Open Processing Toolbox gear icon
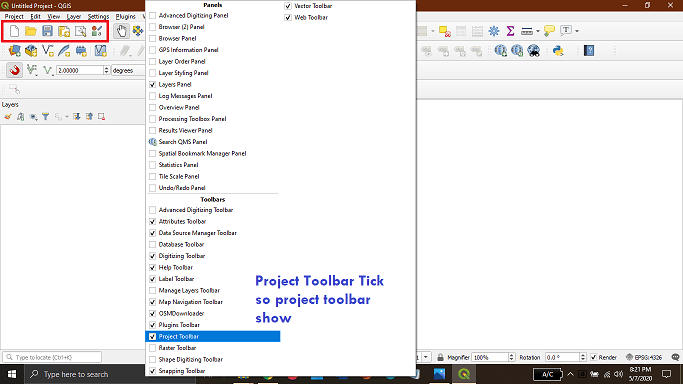The image size is (683, 384). coord(494,31)
